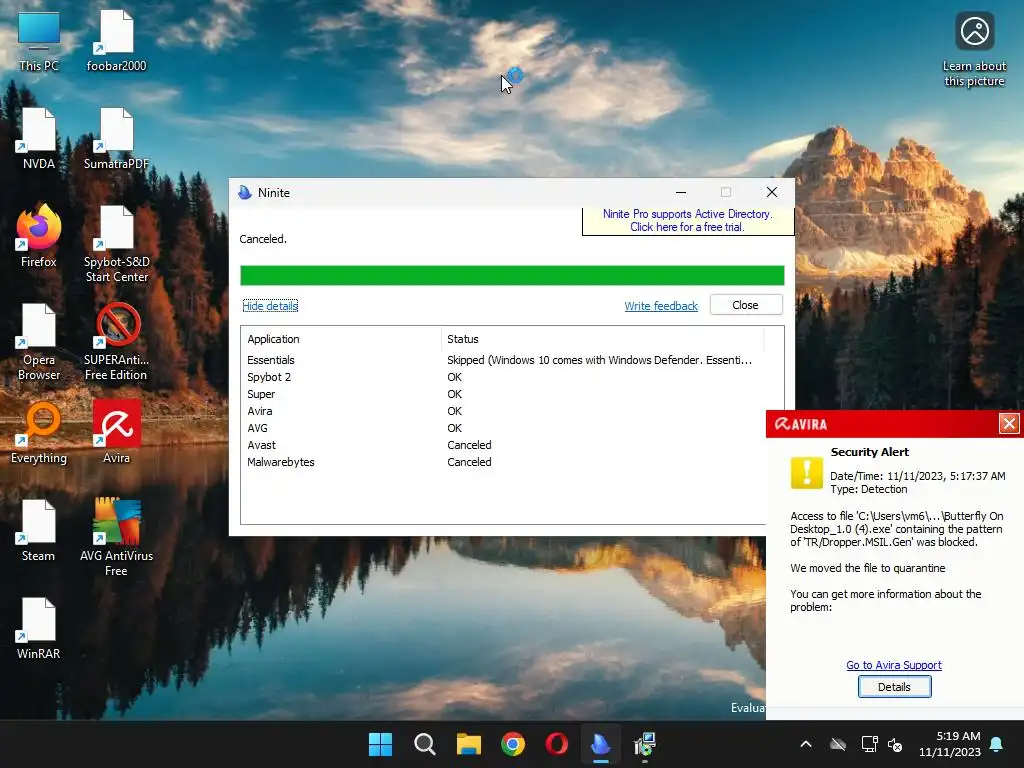Close the Avira Security Alert popup
The height and width of the screenshot is (768, 1024).
[1009, 423]
